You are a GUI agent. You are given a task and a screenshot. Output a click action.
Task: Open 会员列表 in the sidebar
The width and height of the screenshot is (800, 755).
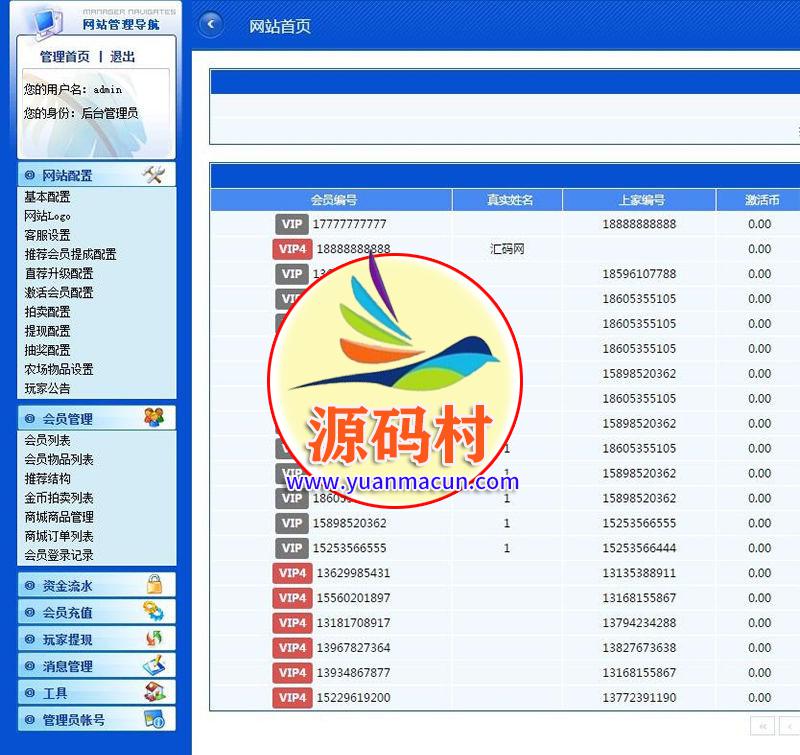47,440
